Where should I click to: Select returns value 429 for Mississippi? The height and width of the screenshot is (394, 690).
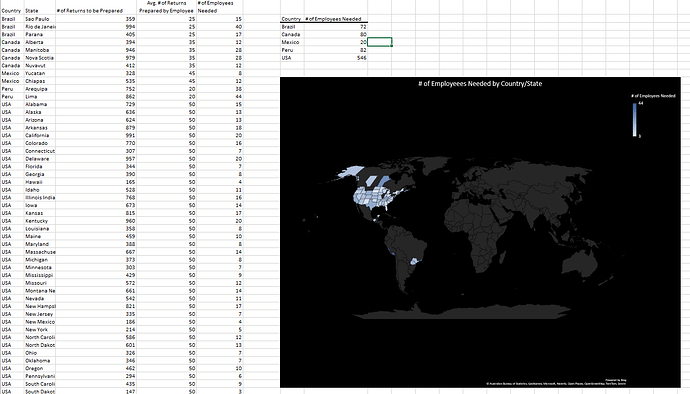(x=130, y=275)
